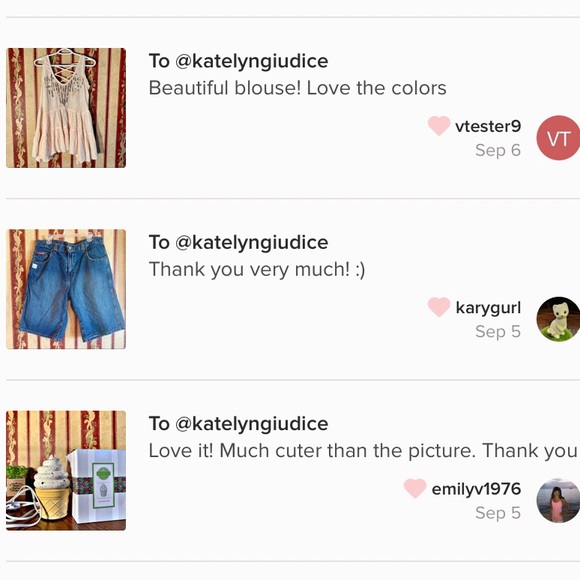
Task: Visit emilyv1976's profile via username
Action: (x=476, y=489)
